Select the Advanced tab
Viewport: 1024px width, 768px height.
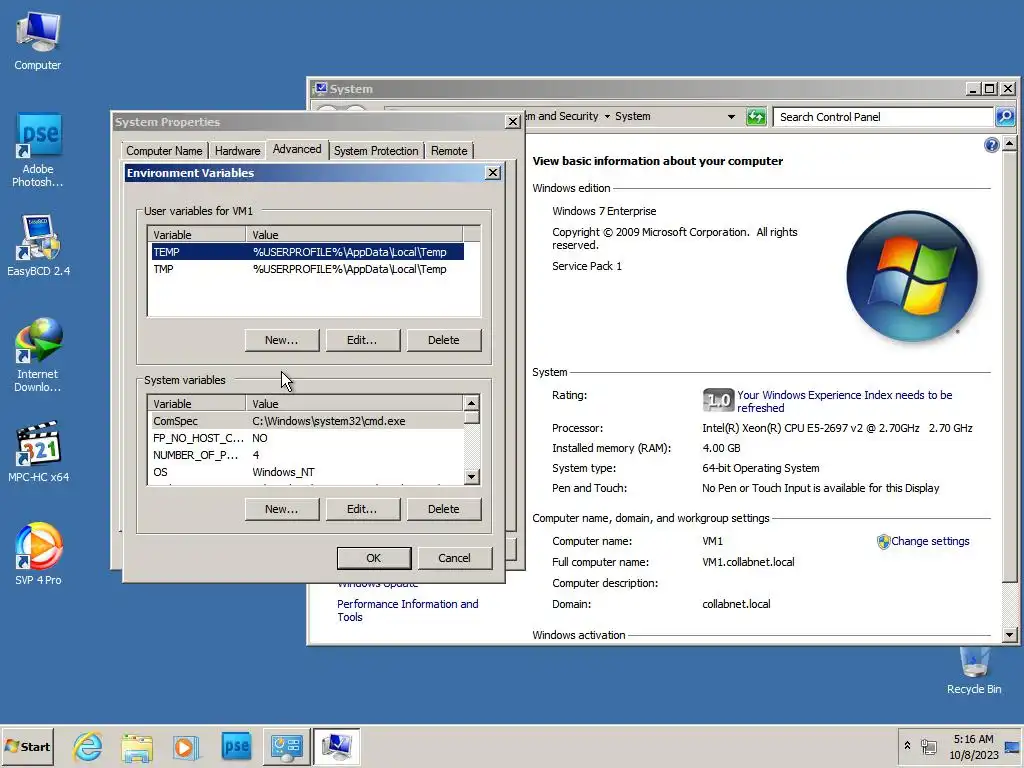pyautogui.click(x=297, y=149)
